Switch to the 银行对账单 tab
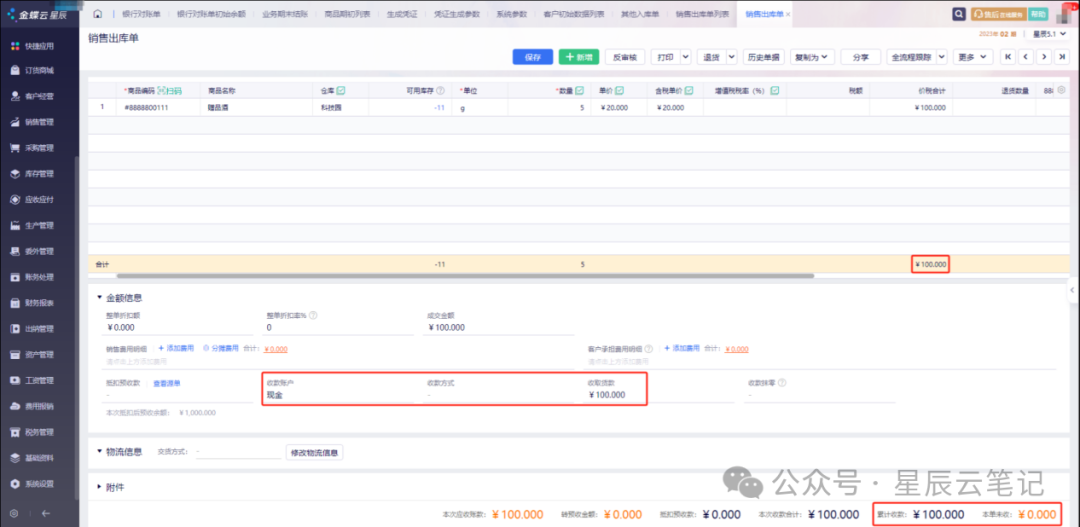The image size is (1080, 527). pyautogui.click(x=141, y=14)
